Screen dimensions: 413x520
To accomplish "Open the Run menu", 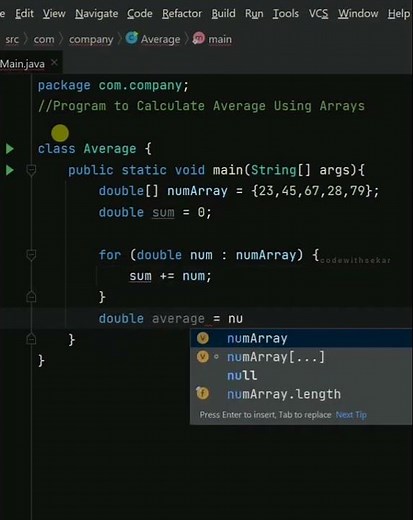I will point(254,14).
